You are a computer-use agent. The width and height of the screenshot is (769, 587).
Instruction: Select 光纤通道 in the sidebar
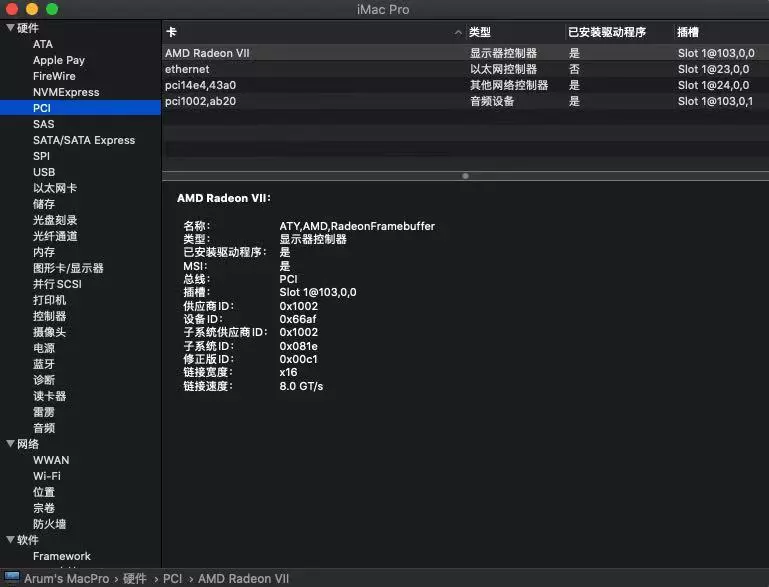coord(54,236)
